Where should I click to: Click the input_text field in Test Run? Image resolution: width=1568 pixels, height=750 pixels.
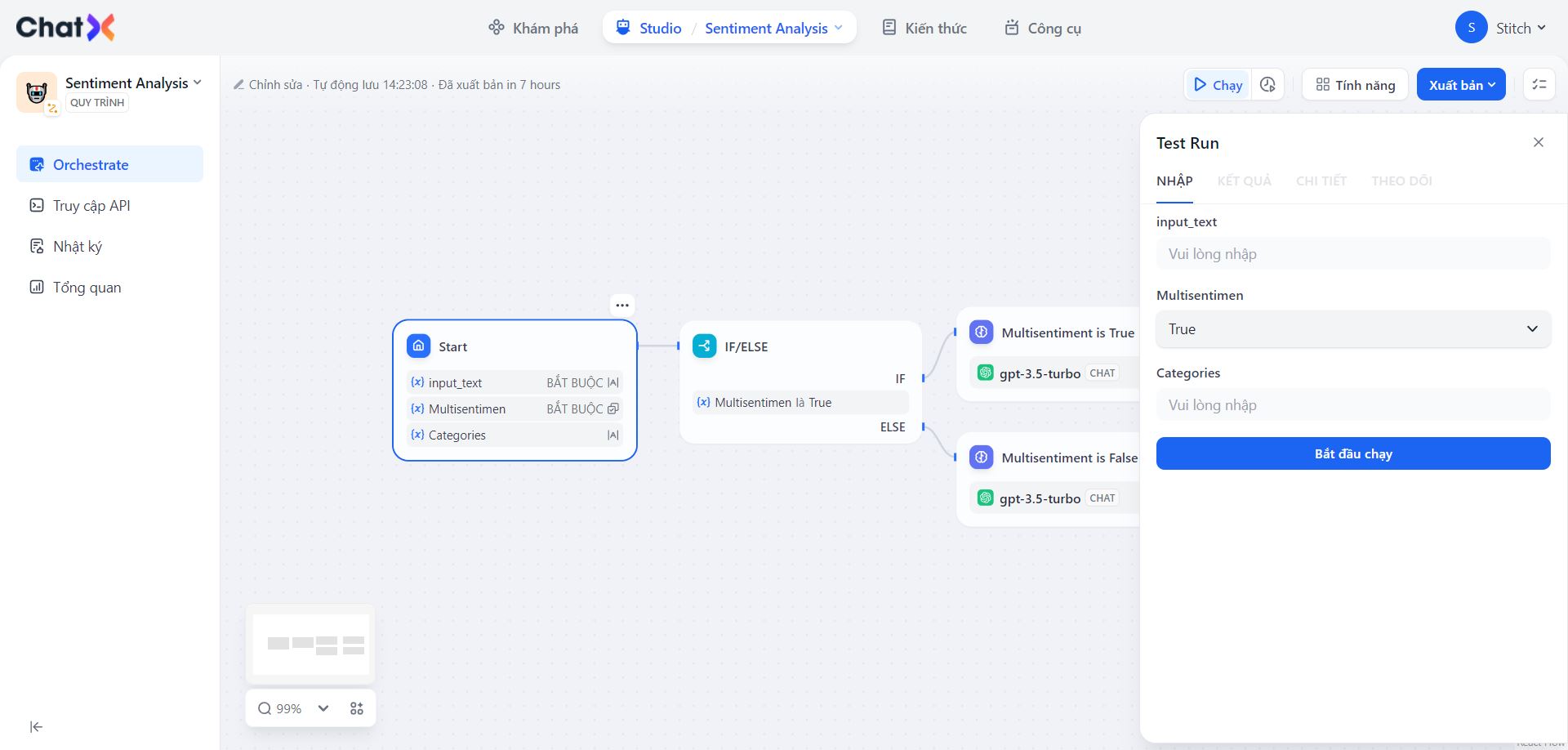click(1352, 254)
